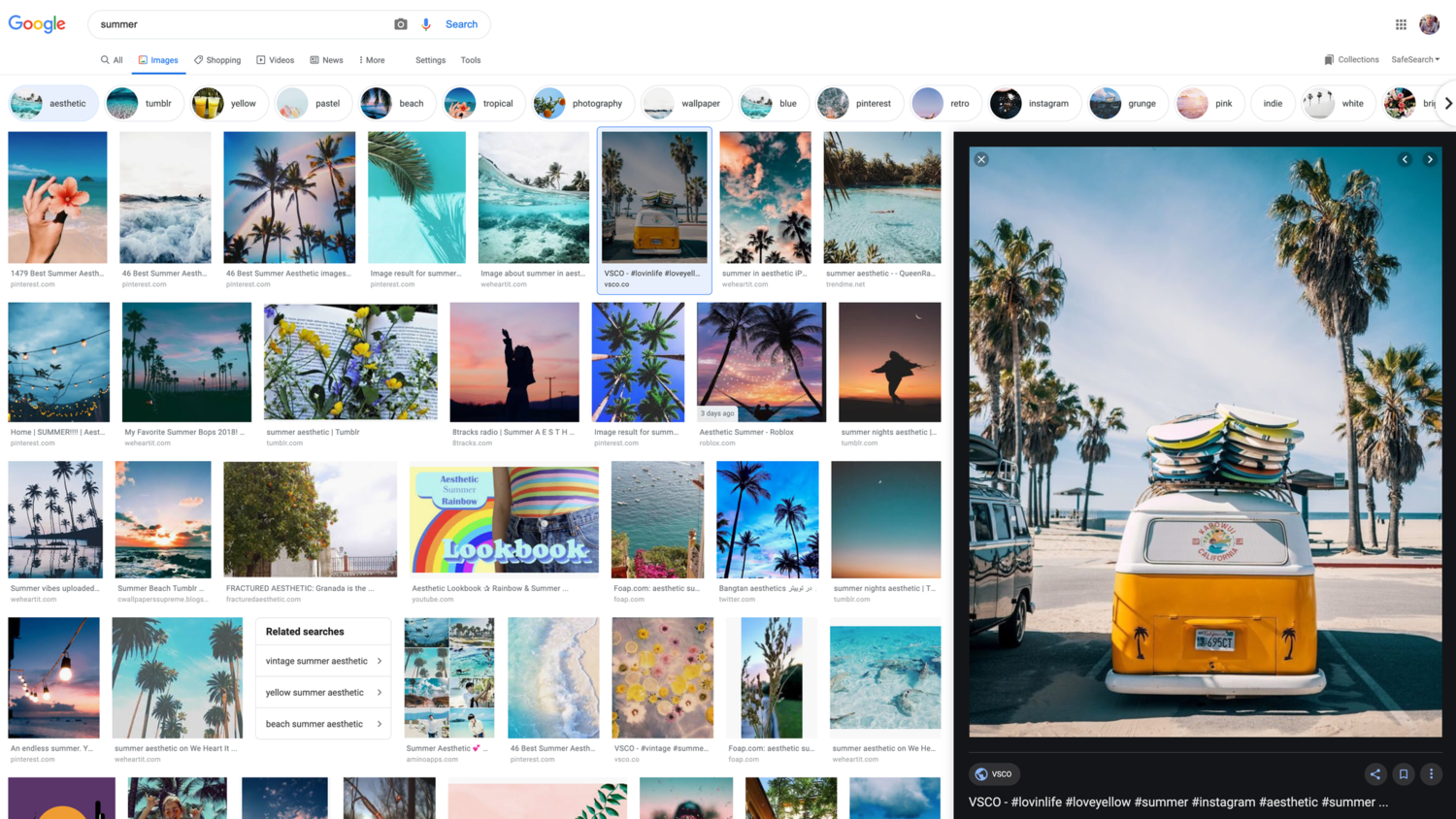Go to next image in preview

(x=1430, y=159)
